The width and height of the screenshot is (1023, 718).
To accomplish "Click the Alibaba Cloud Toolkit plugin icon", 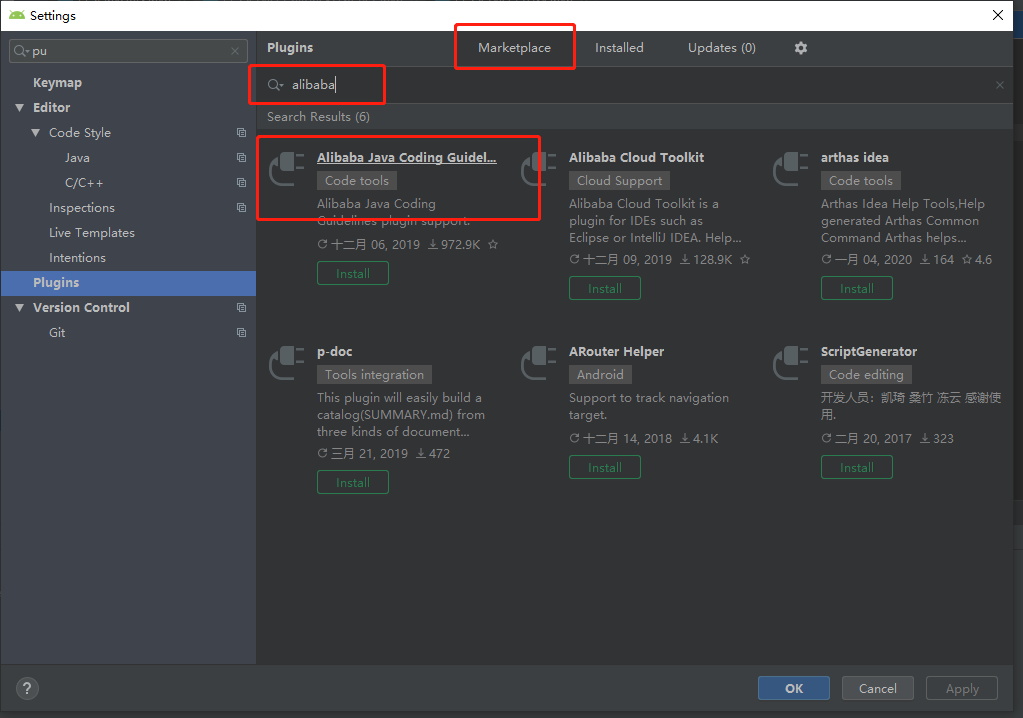I will click(x=539, y=169).
